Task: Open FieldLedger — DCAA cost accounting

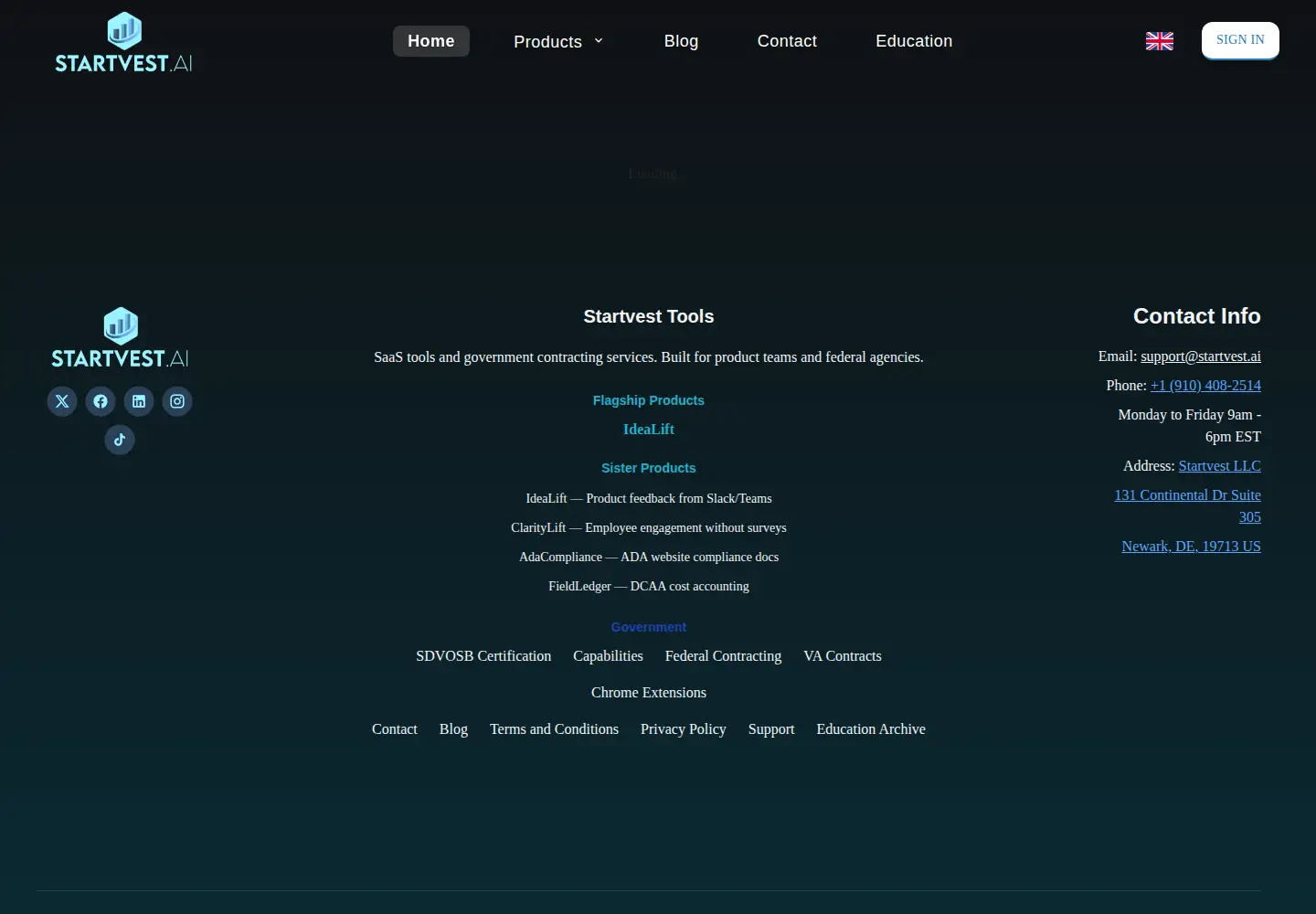Action: point(649,586)
